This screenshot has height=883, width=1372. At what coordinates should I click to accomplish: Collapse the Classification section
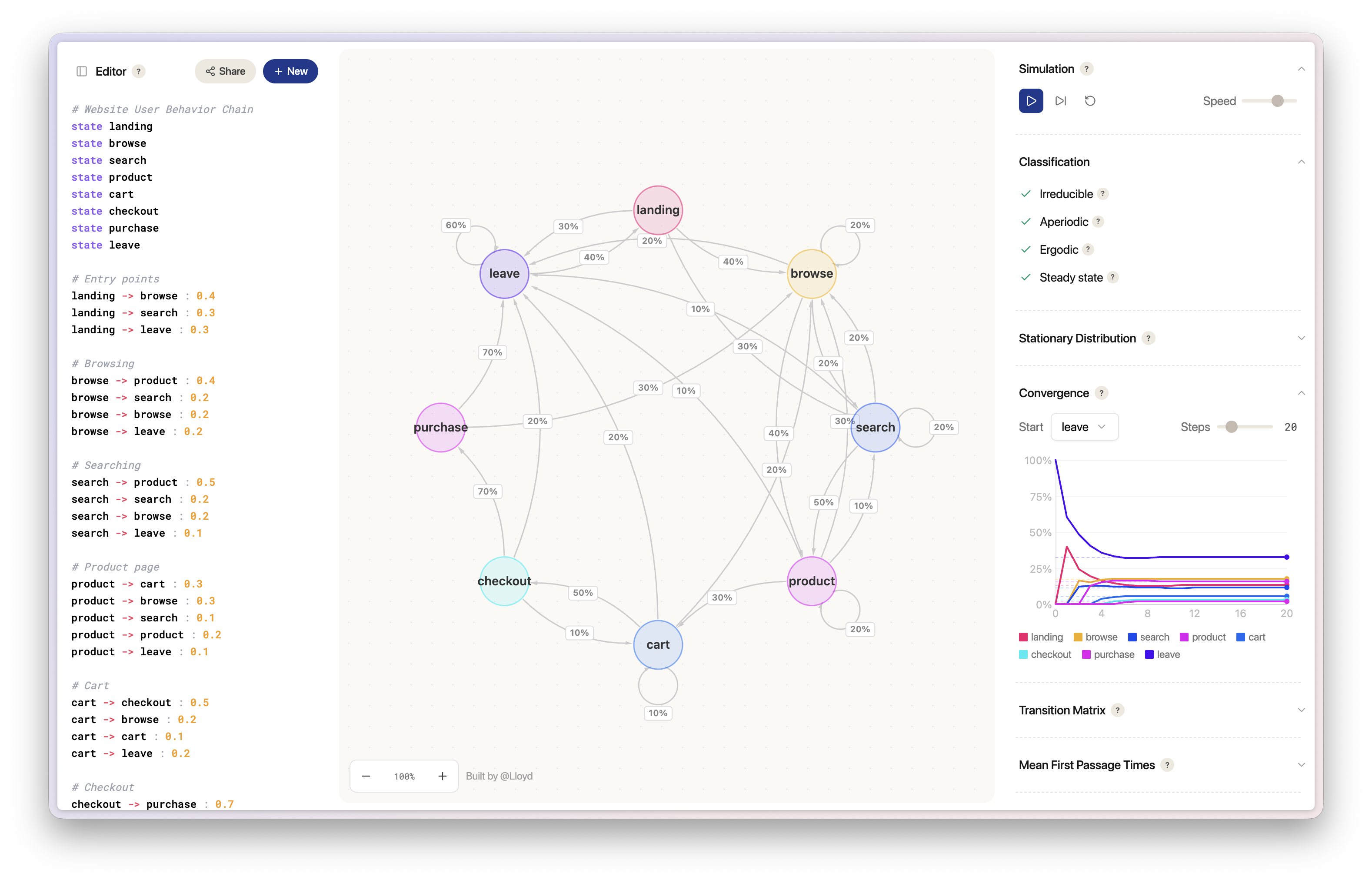coord(1301,162)
